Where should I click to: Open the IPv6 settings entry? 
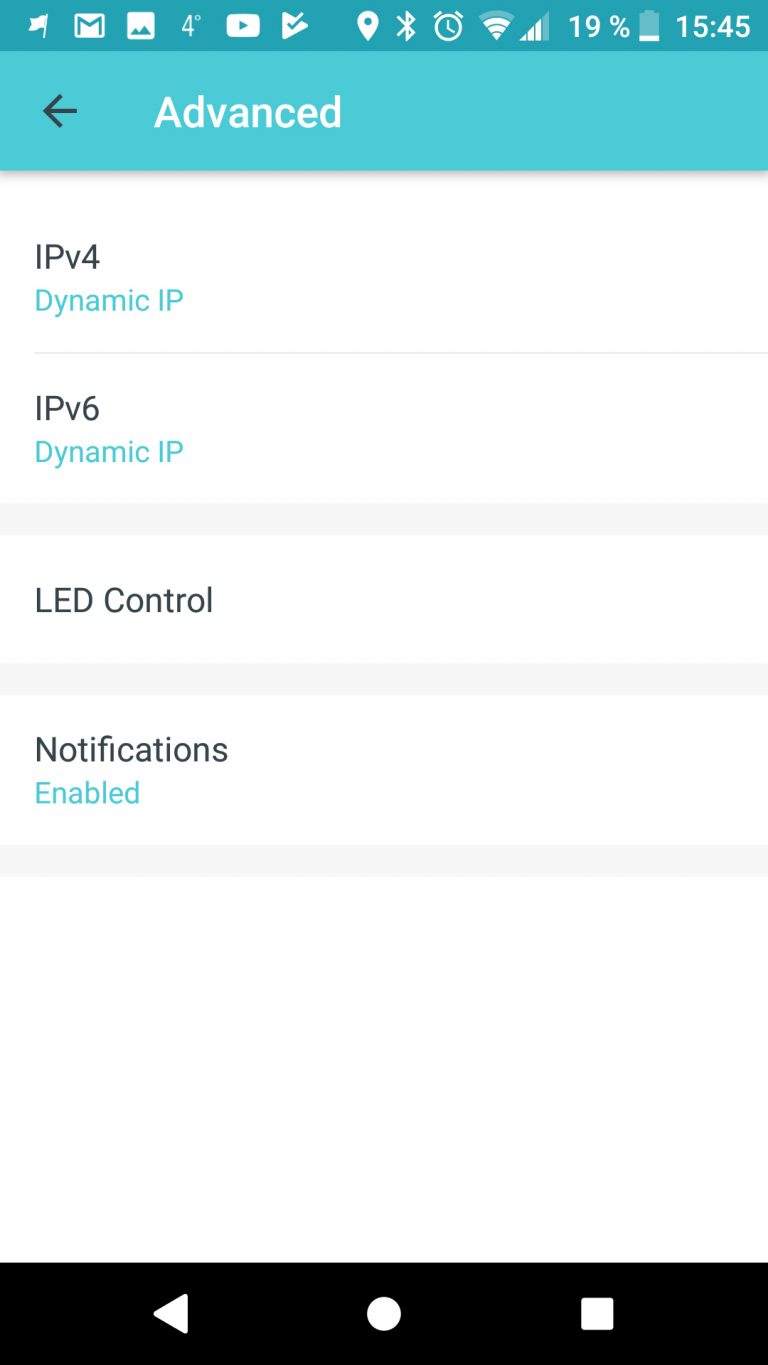[x=384, y=428]
